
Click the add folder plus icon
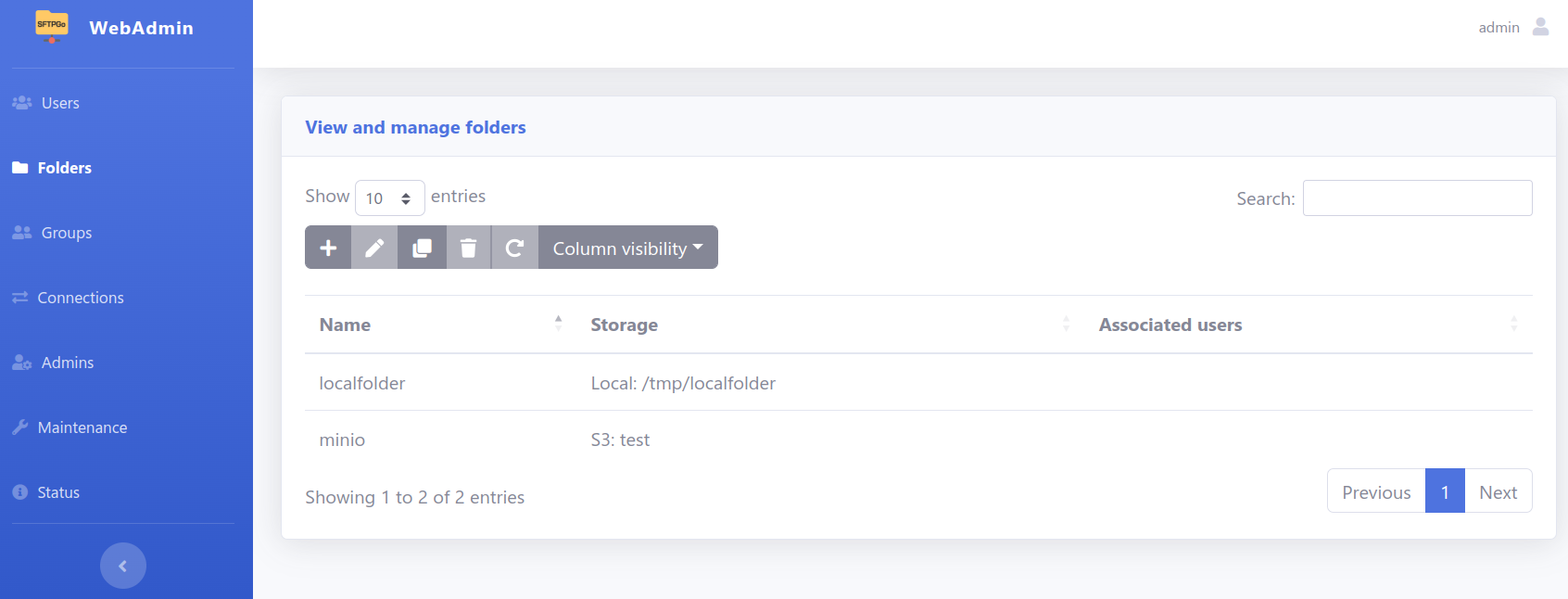(328, 248)
